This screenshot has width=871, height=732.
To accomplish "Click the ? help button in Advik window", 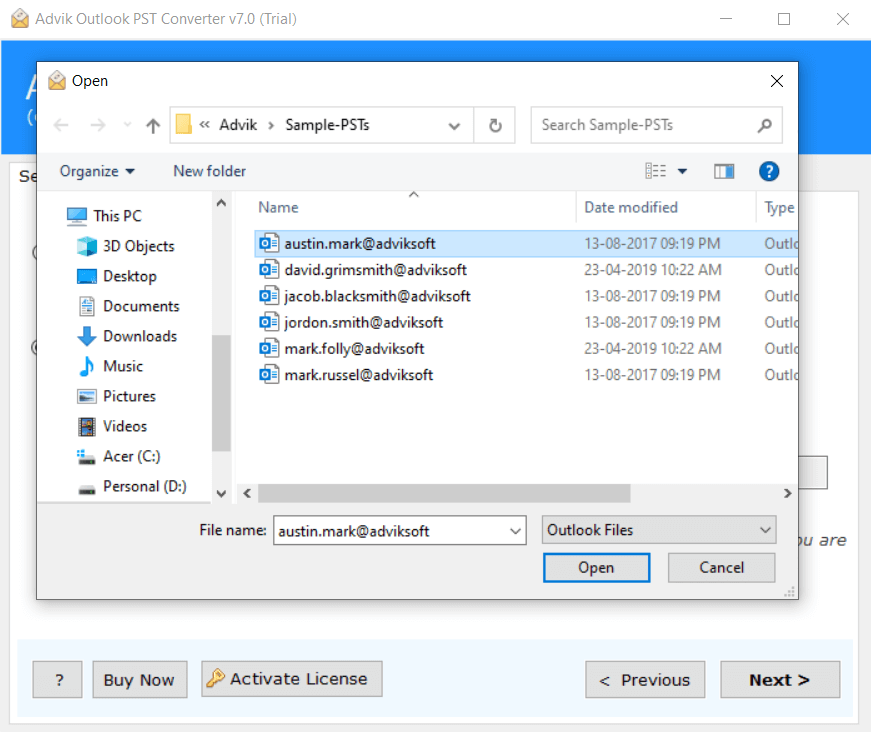I will pyautogui.click(x=58, y=680).
